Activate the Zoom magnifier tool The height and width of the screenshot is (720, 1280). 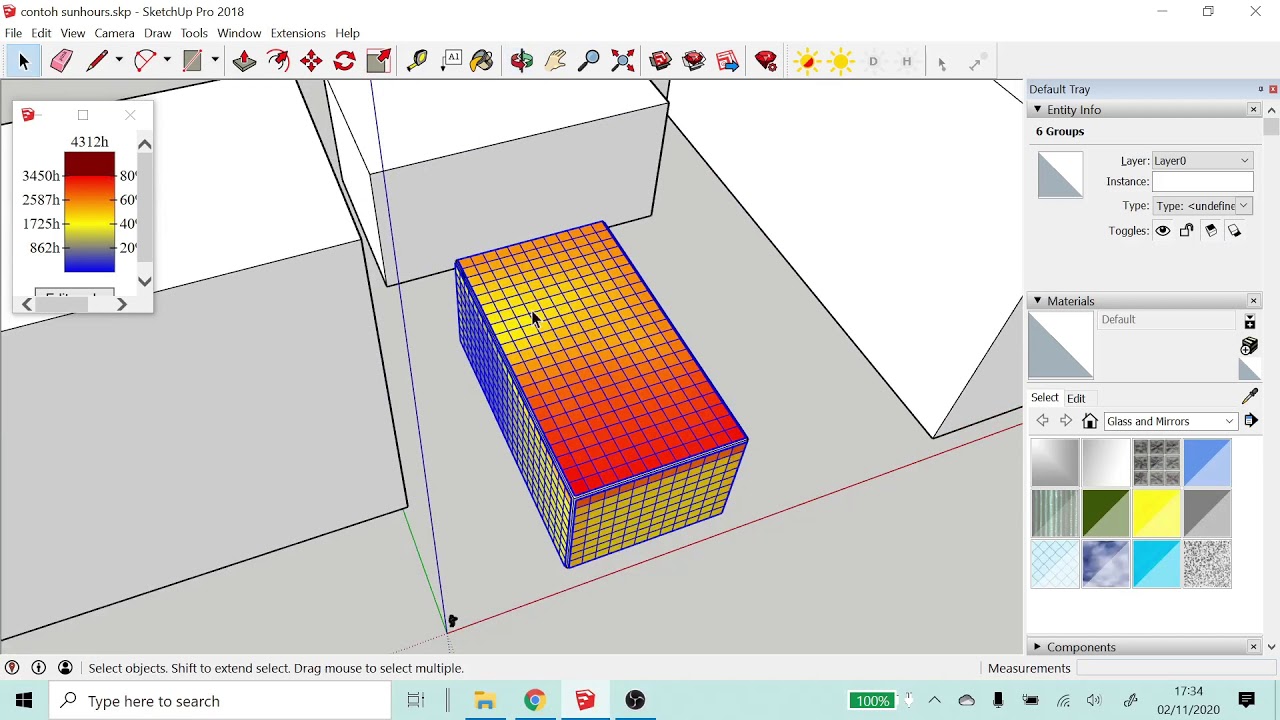point(589,62)
